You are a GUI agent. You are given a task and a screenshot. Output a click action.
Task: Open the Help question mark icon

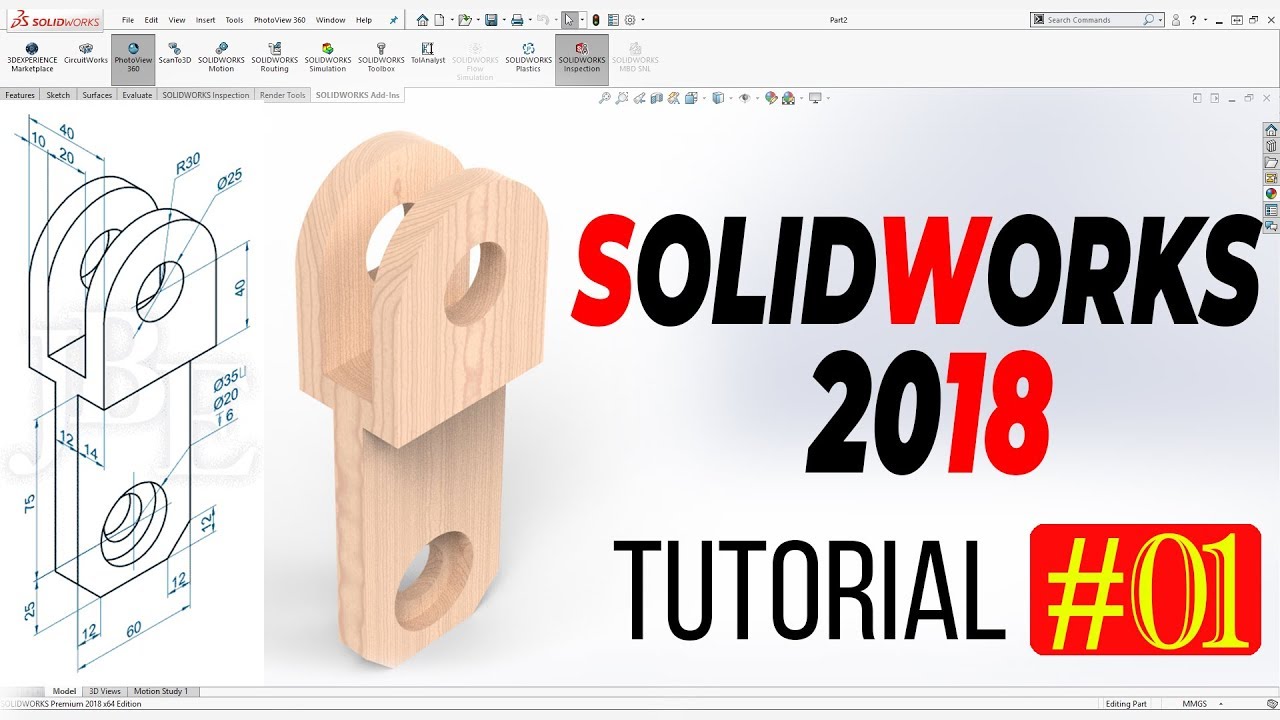coord(1192,20)
